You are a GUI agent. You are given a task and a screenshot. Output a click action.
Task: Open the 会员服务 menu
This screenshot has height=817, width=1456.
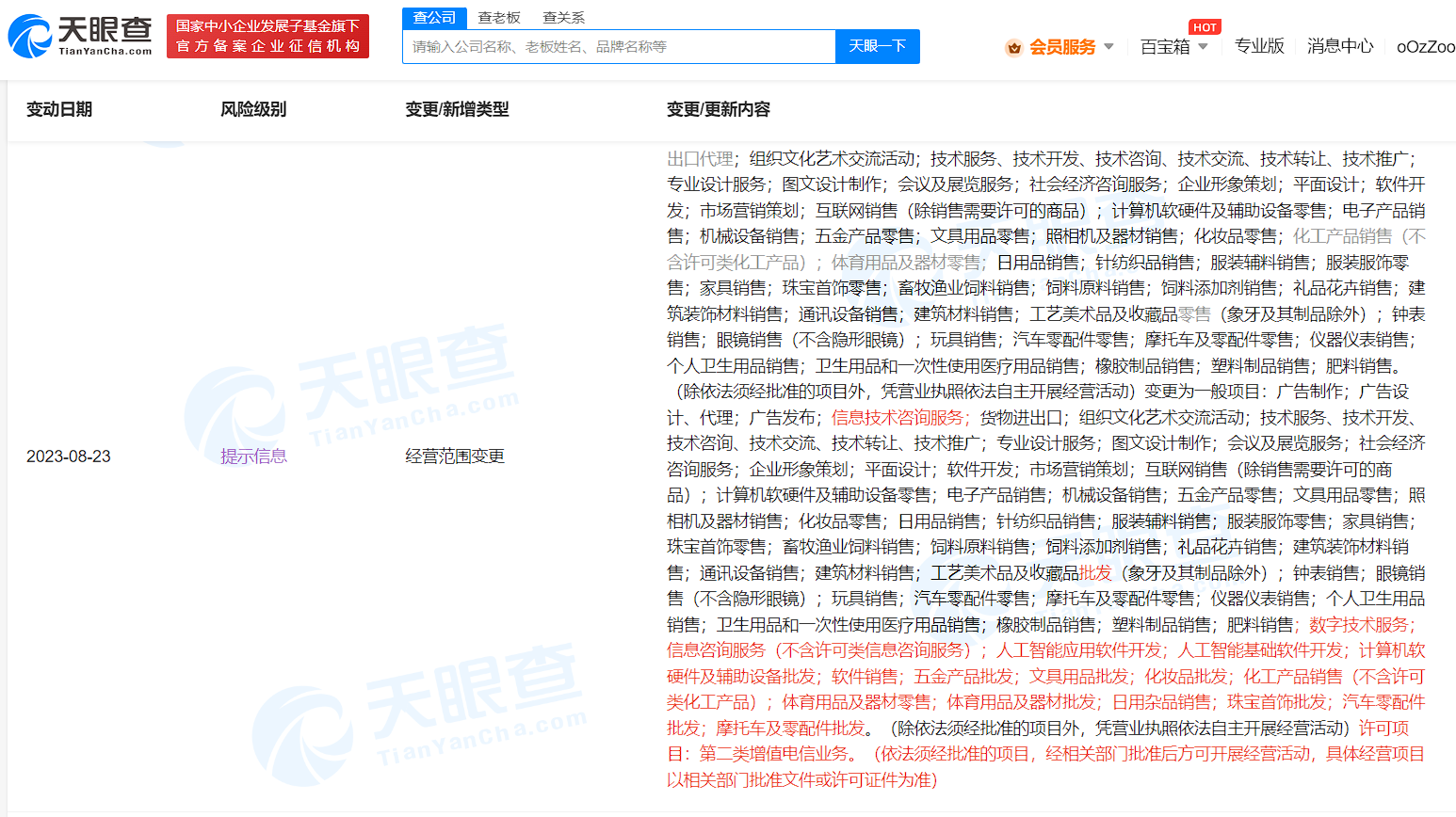tap(1062, 47)
